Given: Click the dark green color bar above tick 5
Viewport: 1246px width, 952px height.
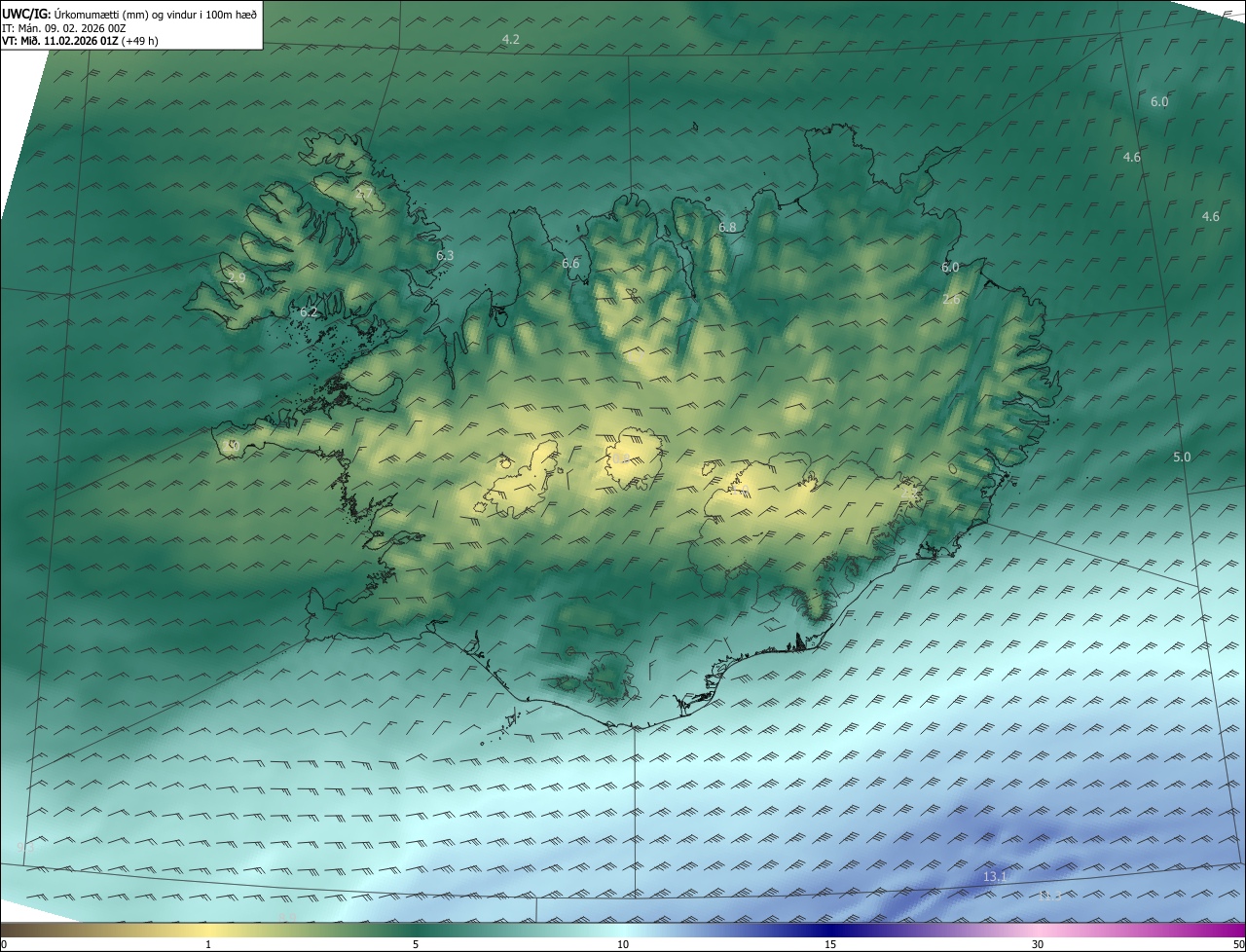Looking at the screenshot, I should click(x=416, y=930).
